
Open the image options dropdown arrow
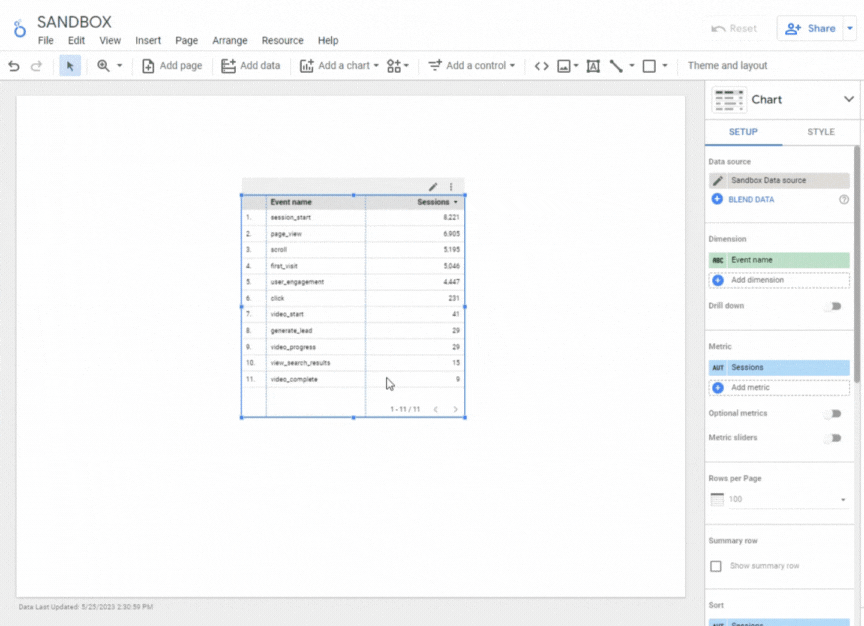click(x=576, y=66)
